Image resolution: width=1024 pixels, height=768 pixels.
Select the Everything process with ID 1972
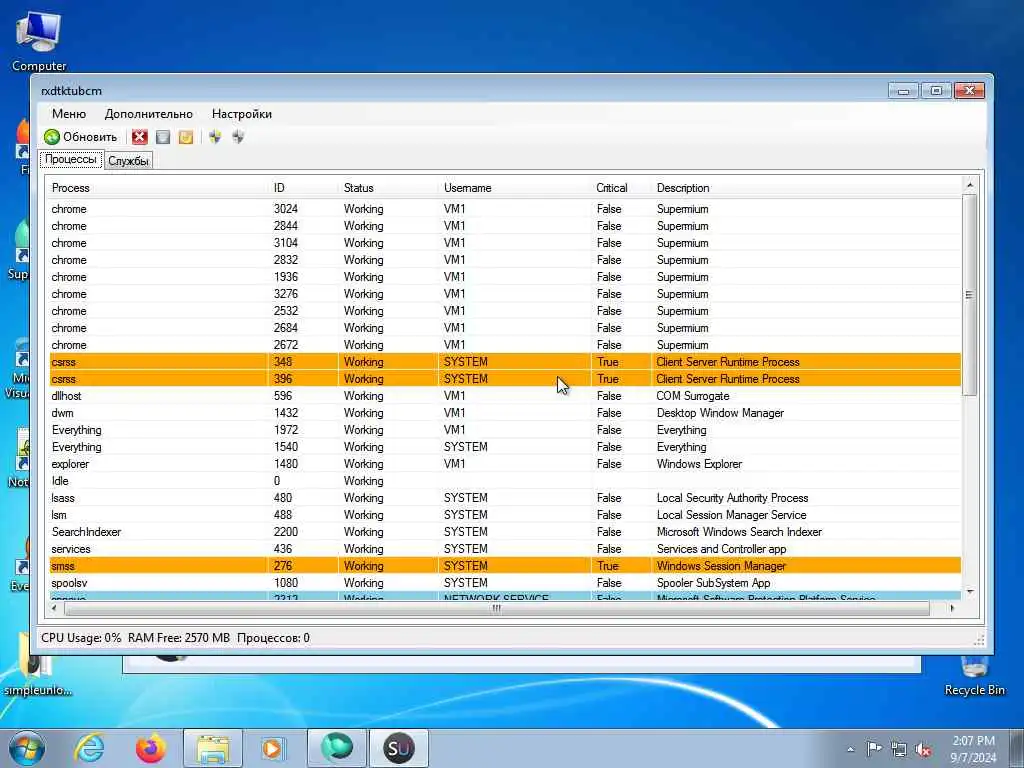505,430
